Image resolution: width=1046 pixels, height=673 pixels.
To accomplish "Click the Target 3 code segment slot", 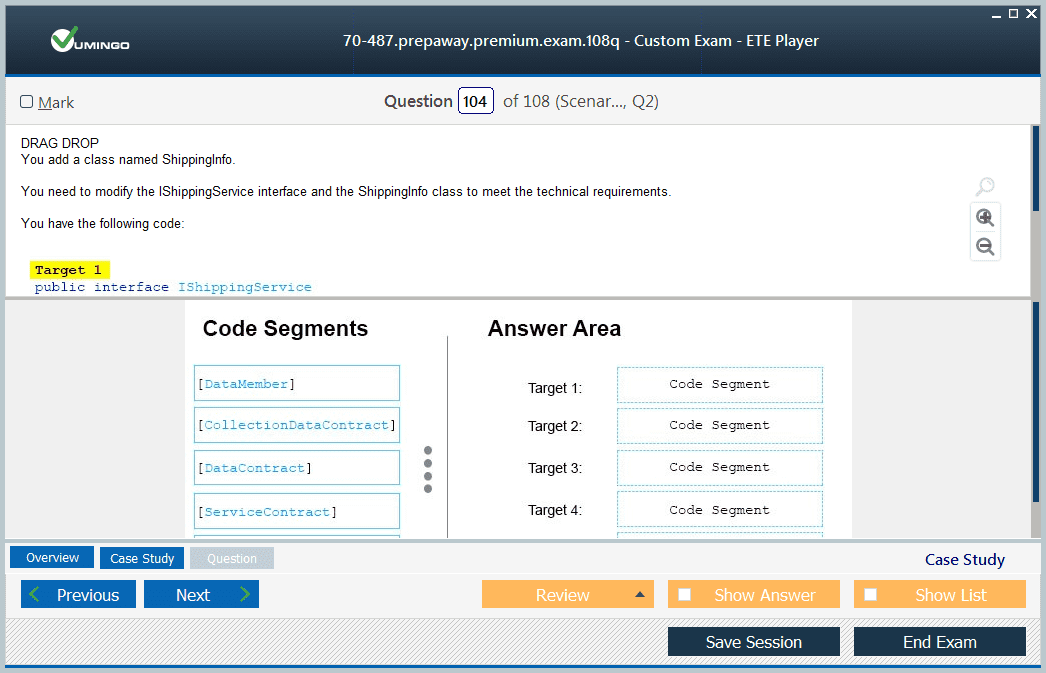I will (x=720, y=468).
